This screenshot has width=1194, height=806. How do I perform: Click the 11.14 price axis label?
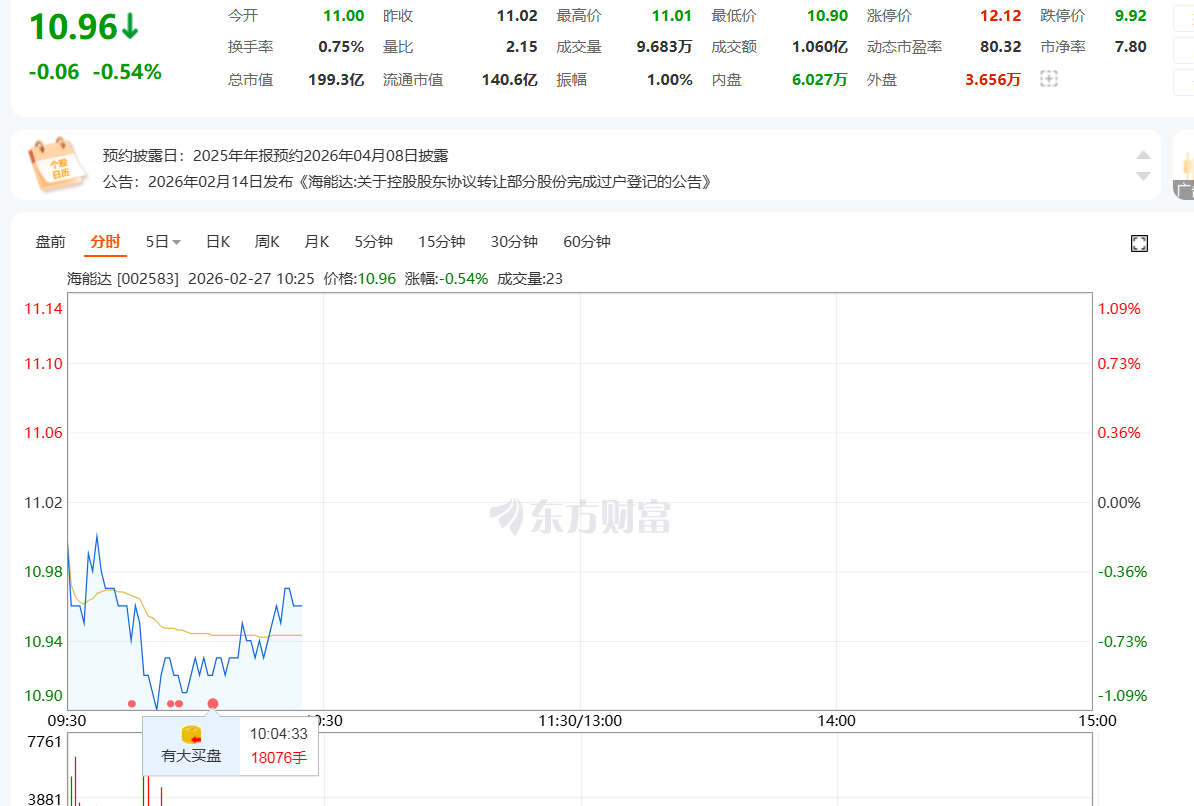[43, 309]
